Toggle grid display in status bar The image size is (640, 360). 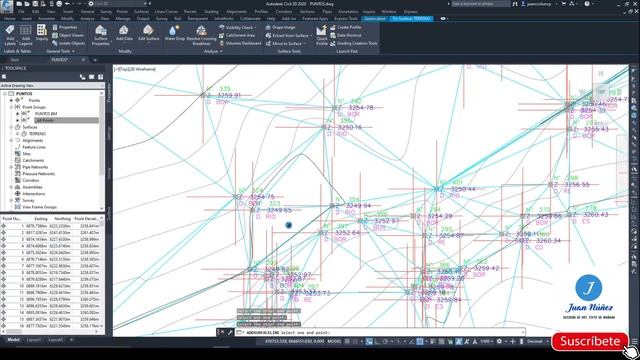coord(347,341)
